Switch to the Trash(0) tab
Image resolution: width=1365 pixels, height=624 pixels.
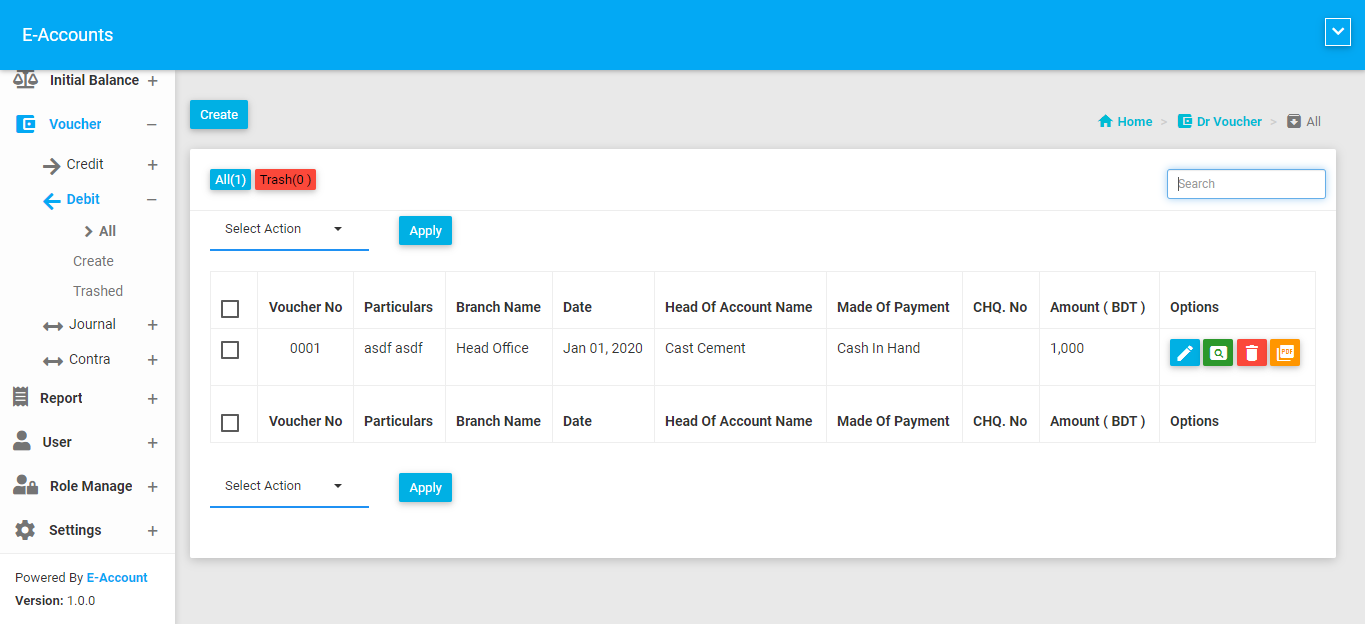click(285, 180)
